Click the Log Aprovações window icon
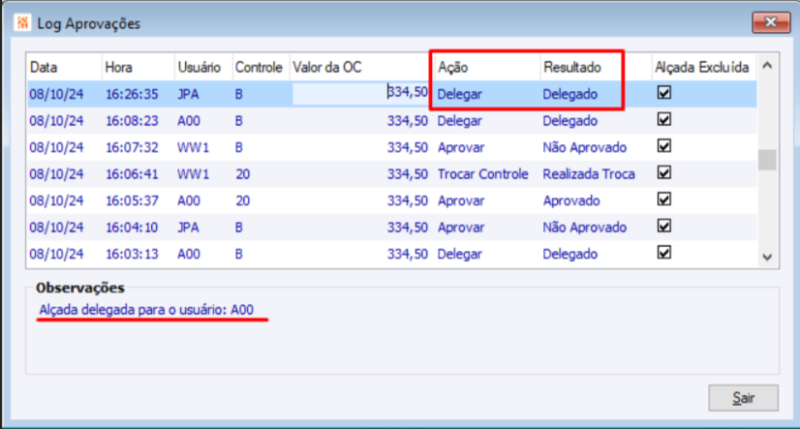Viewport: 800px width, 429px height. click(22, 23)
